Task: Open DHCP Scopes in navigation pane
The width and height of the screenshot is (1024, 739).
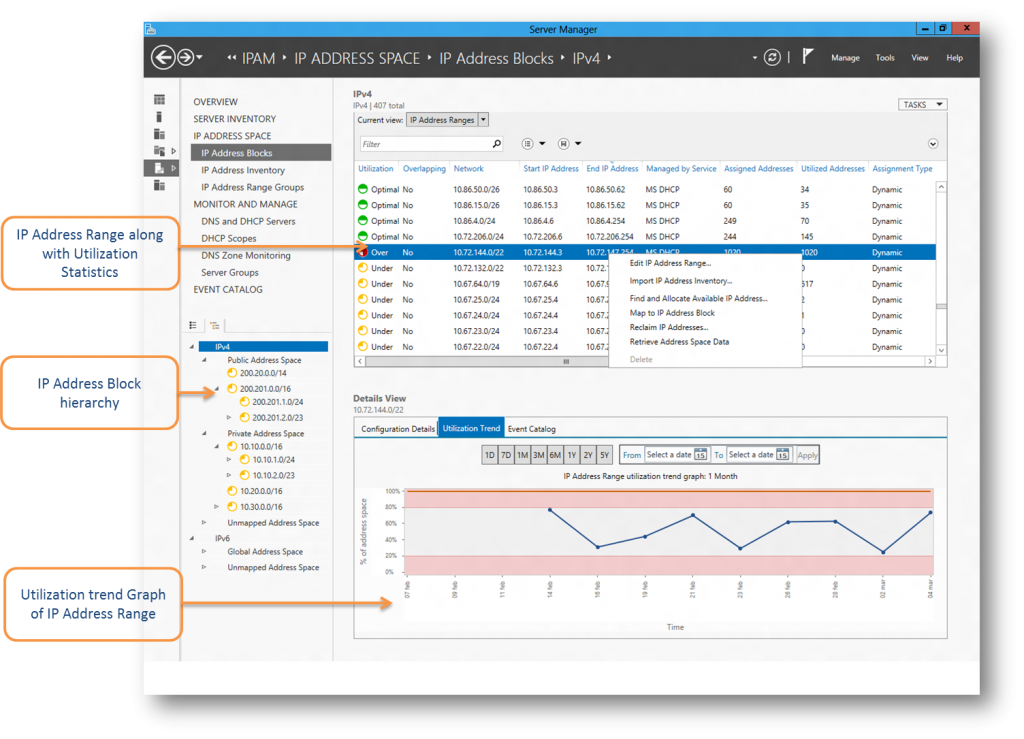Action: pyautogui.click(x=229, y=238)
